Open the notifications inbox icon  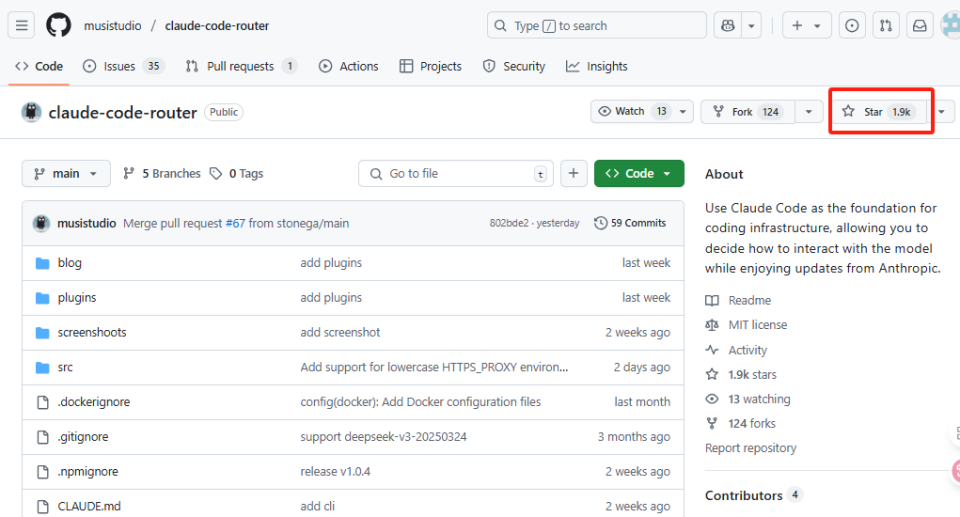919,26
